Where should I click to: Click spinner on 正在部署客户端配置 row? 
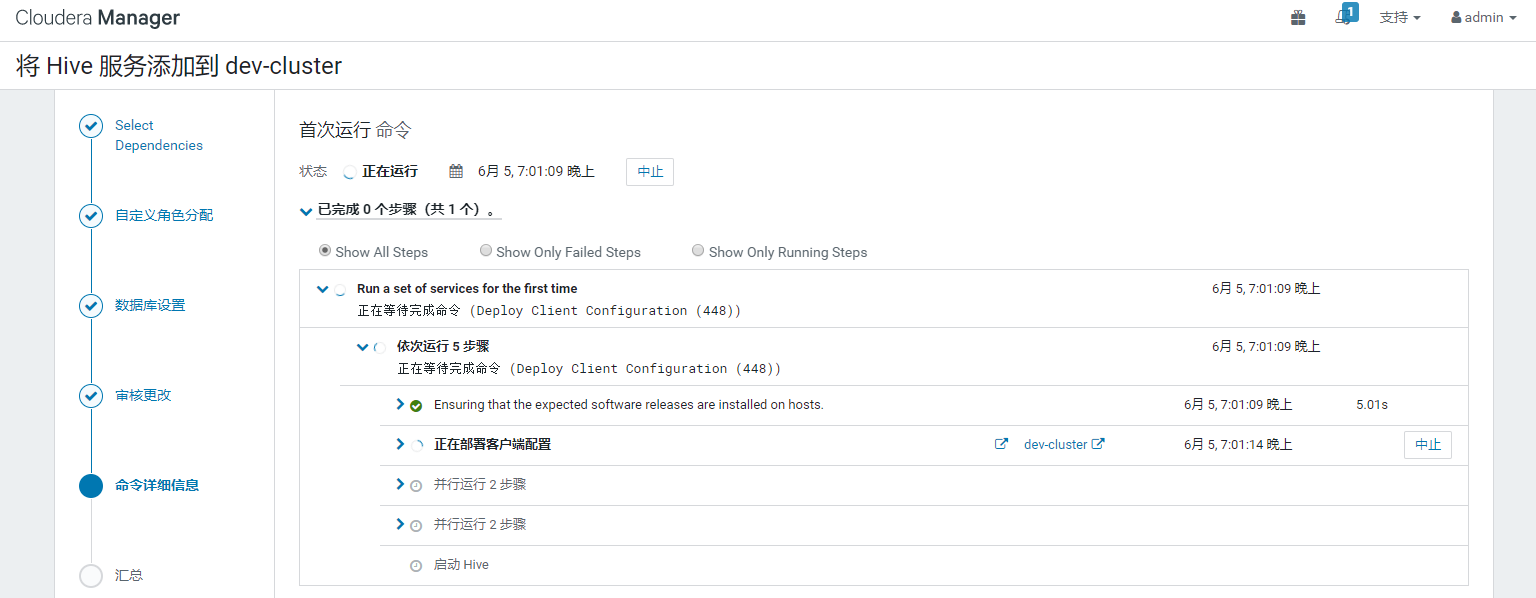point(417,445)
